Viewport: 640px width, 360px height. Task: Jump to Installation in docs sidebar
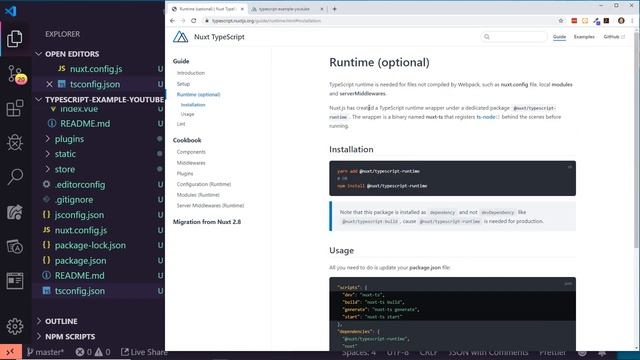193,105
